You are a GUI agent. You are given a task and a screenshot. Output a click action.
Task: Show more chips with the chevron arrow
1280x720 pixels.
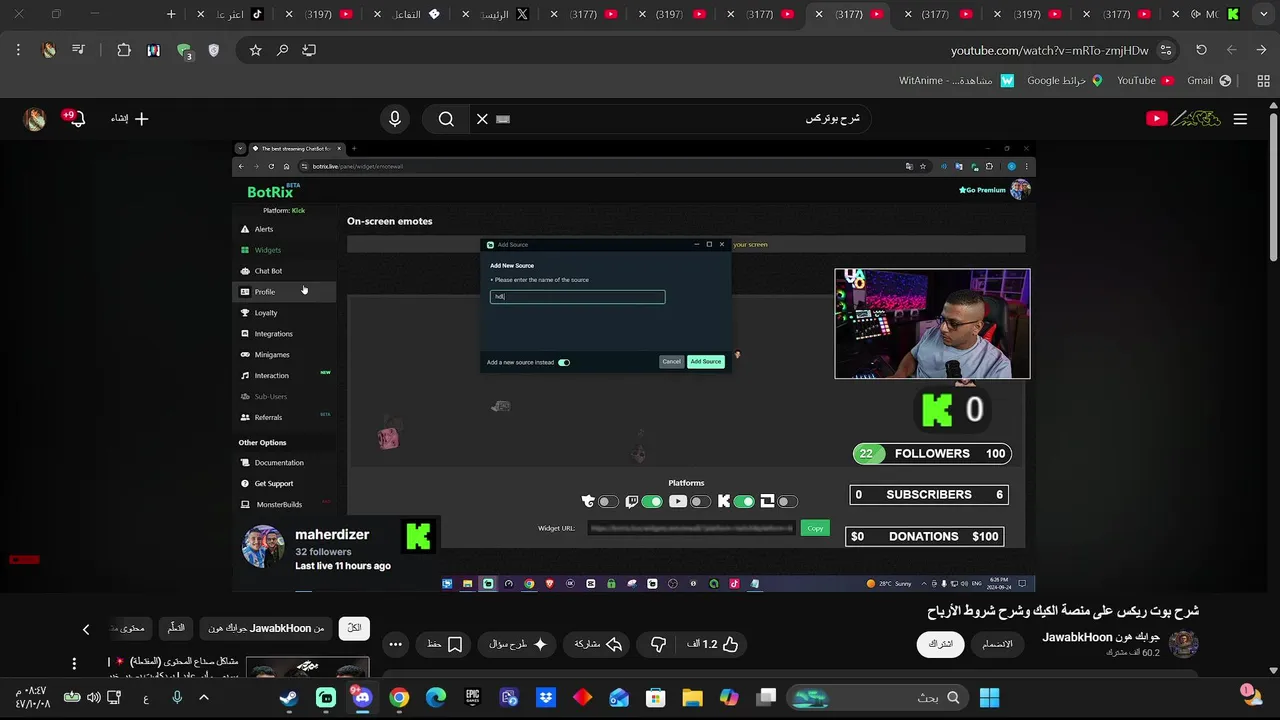click(86, 629)
